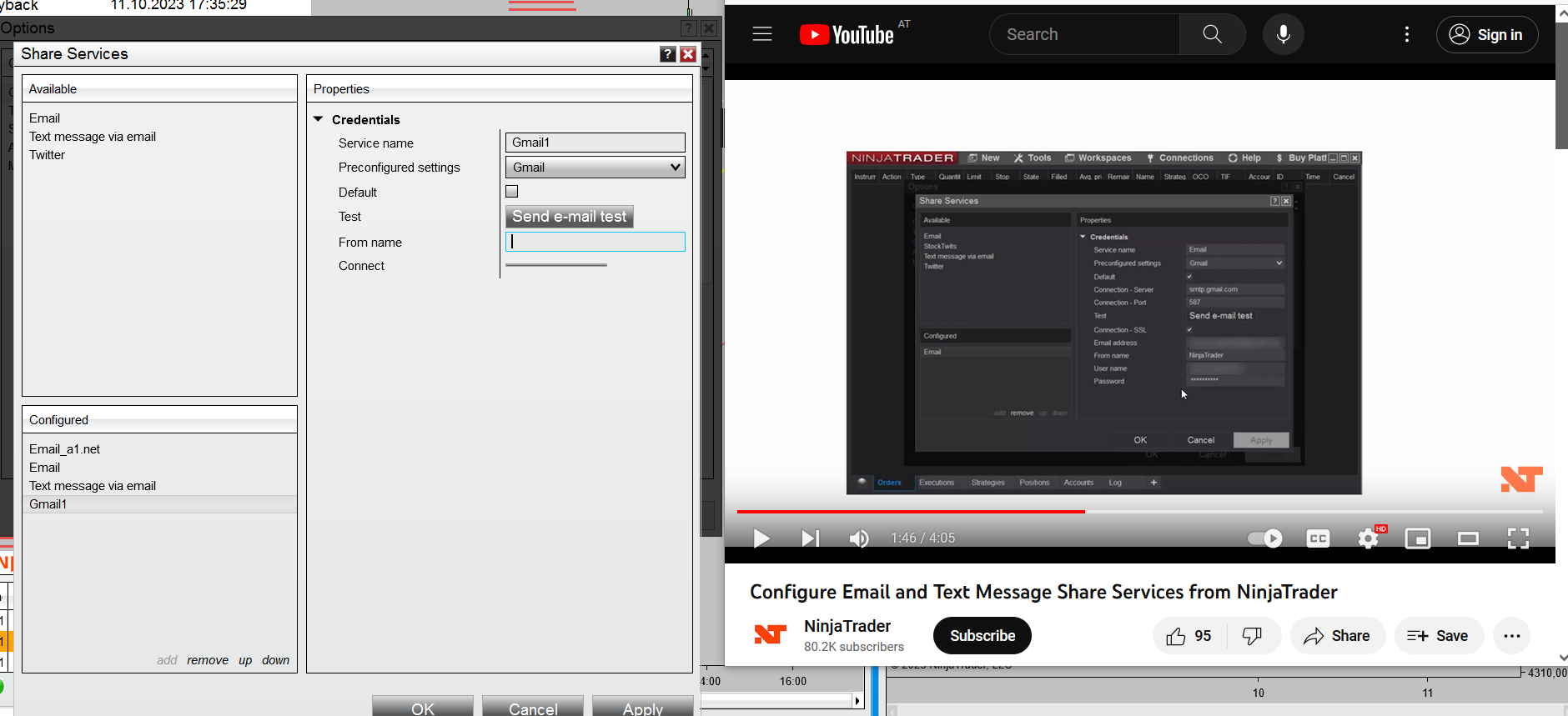Open more actions under the video

click(x=1512, y=636)
